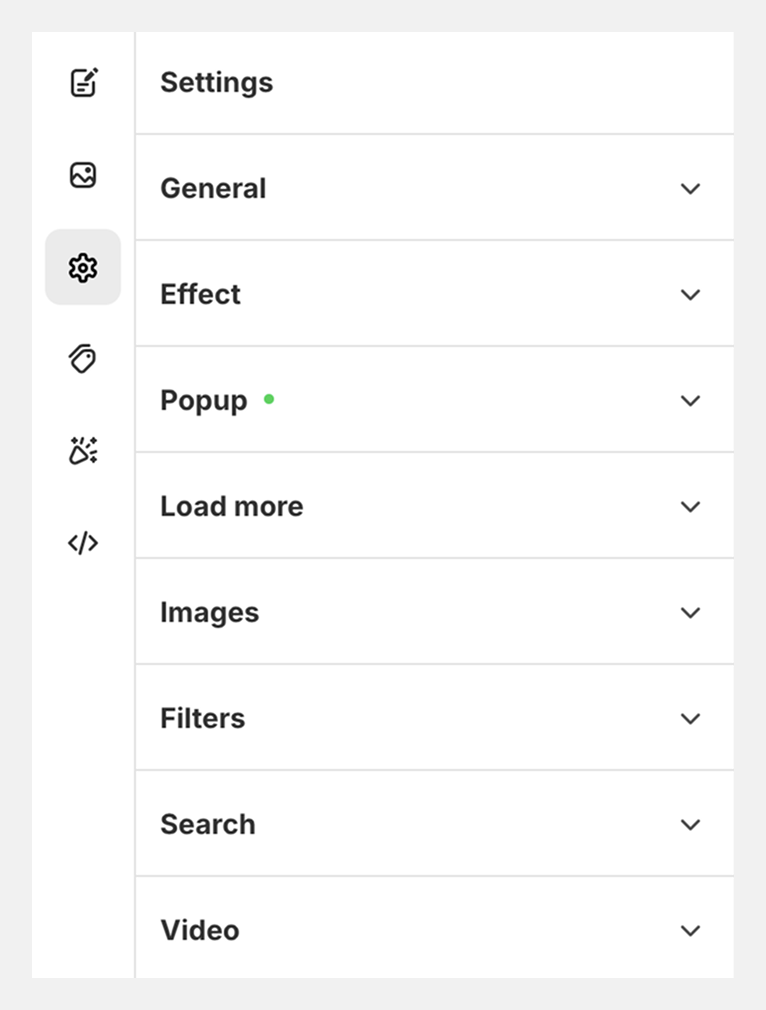The image size is (766, 1010).
Task: Expand the Popup section chevron
Action: pyautogui.click(x=690, y=401)
